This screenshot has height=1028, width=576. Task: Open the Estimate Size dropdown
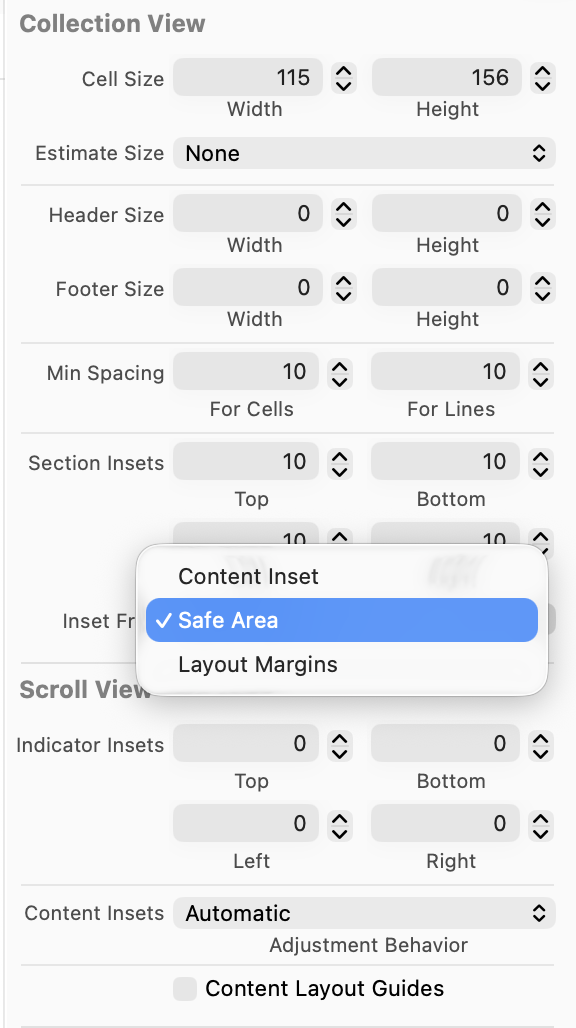[x=364, y=153]
